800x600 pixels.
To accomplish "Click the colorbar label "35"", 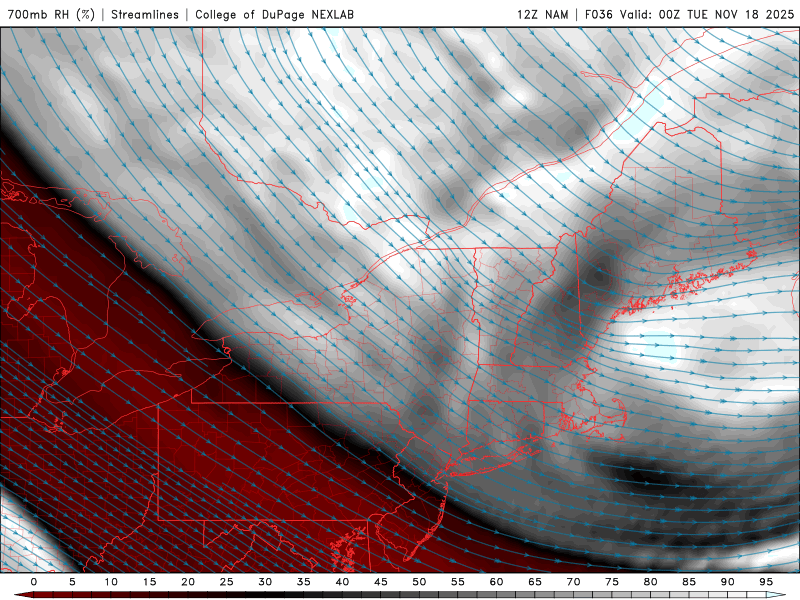I will point(304,582).
